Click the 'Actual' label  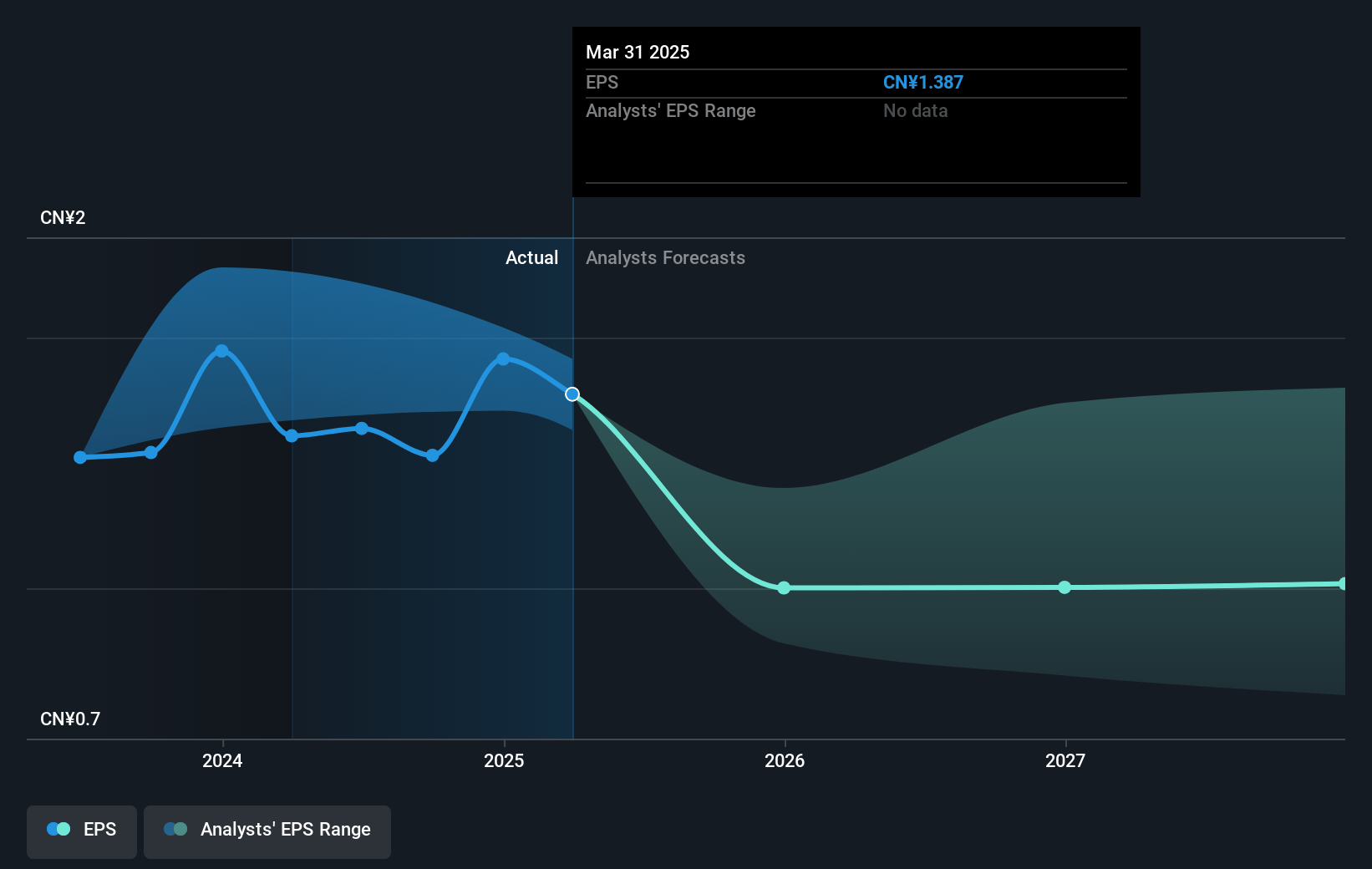click(531, 257)
